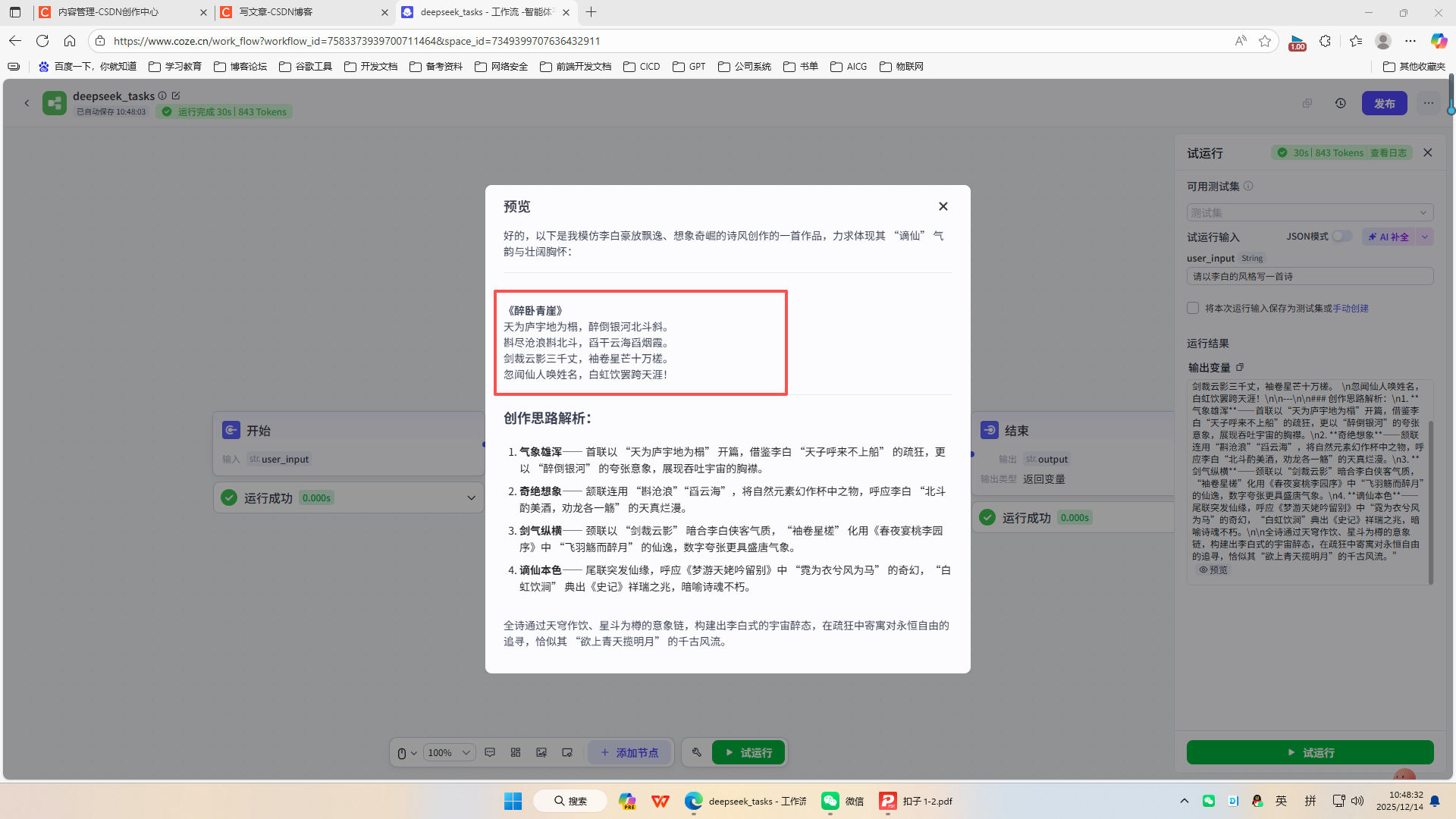The height and width of the screenshot is (819, 1456).
Task: Open the 测试集 dropdown
Action: click(1310, 212)
